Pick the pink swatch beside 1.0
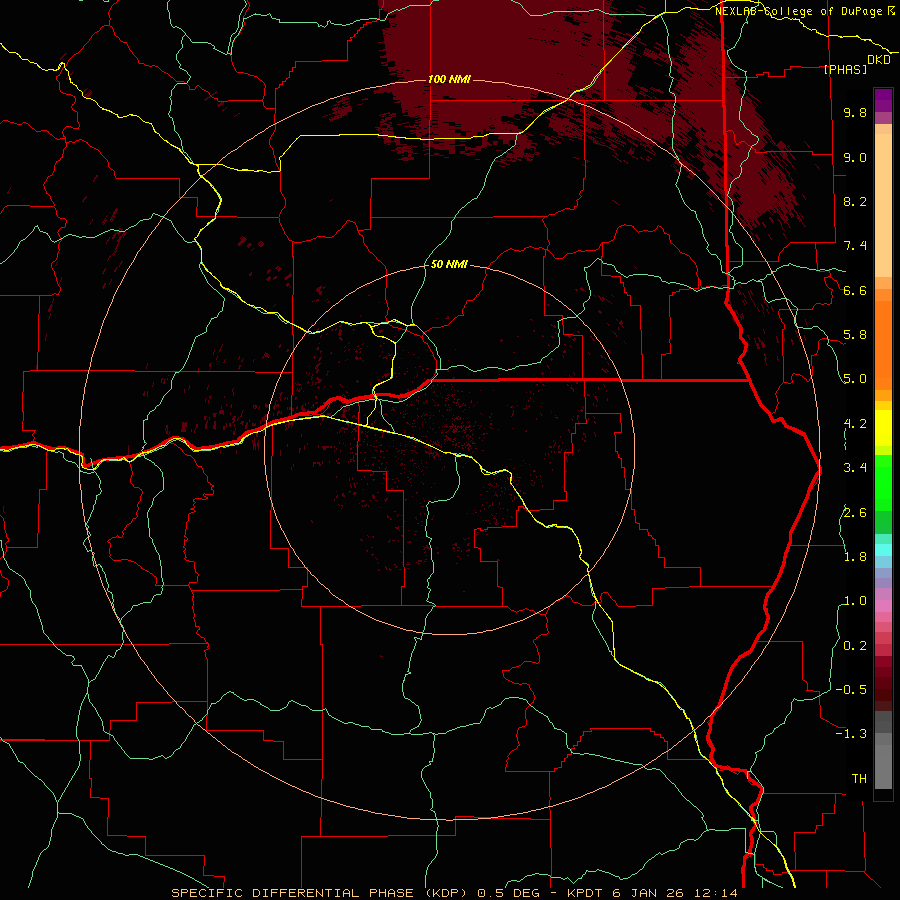 point(883,605)
